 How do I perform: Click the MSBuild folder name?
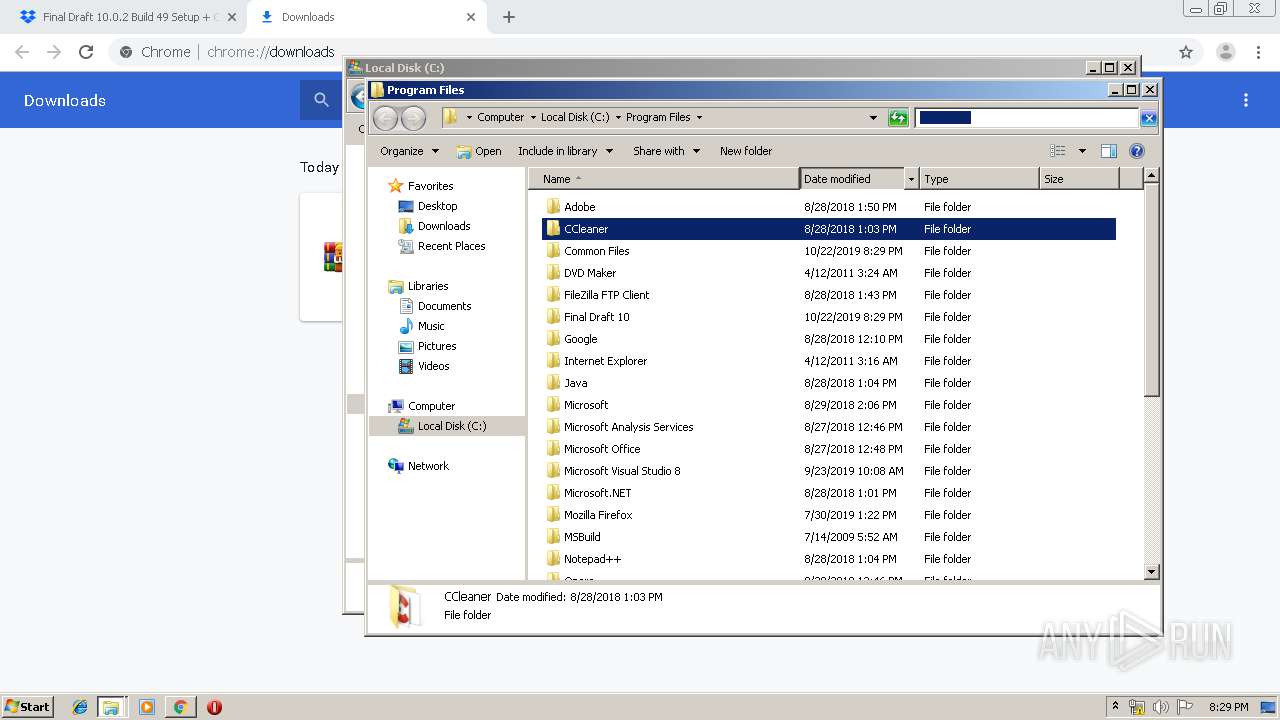(x=582, y=537)
